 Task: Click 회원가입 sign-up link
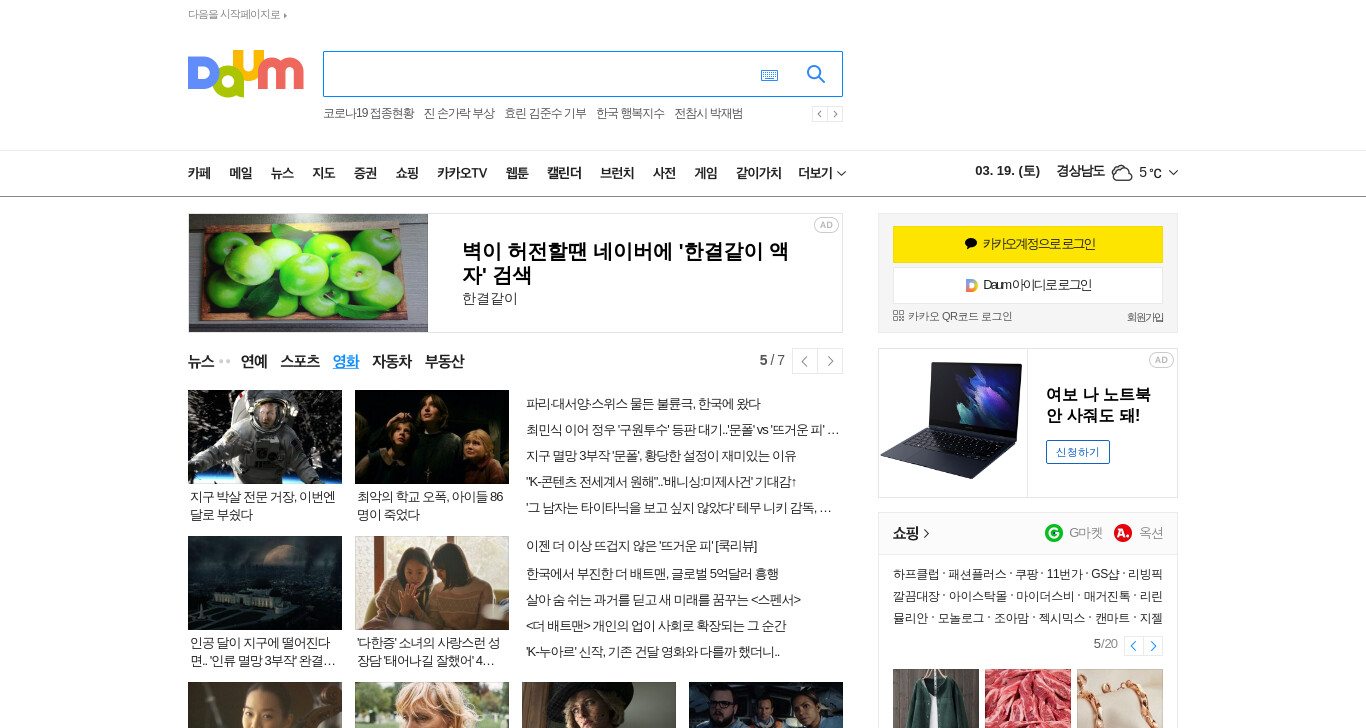1145,317
